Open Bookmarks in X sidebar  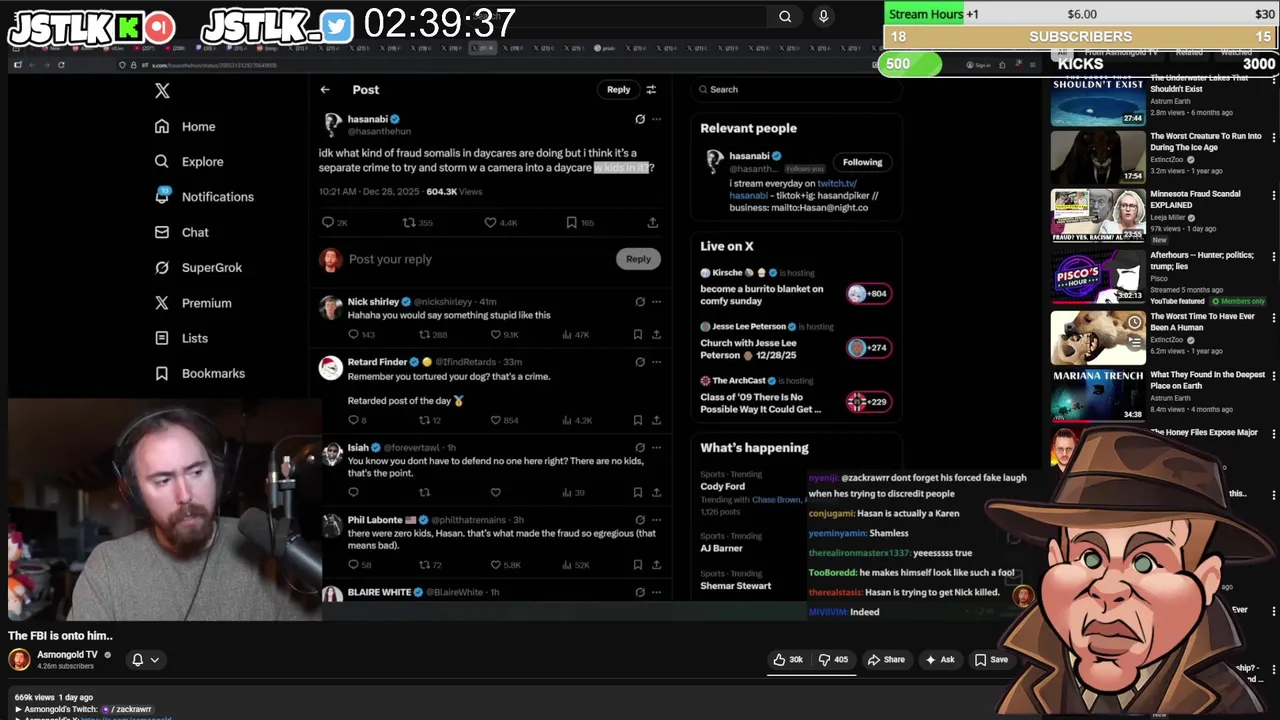coord(200,373)
